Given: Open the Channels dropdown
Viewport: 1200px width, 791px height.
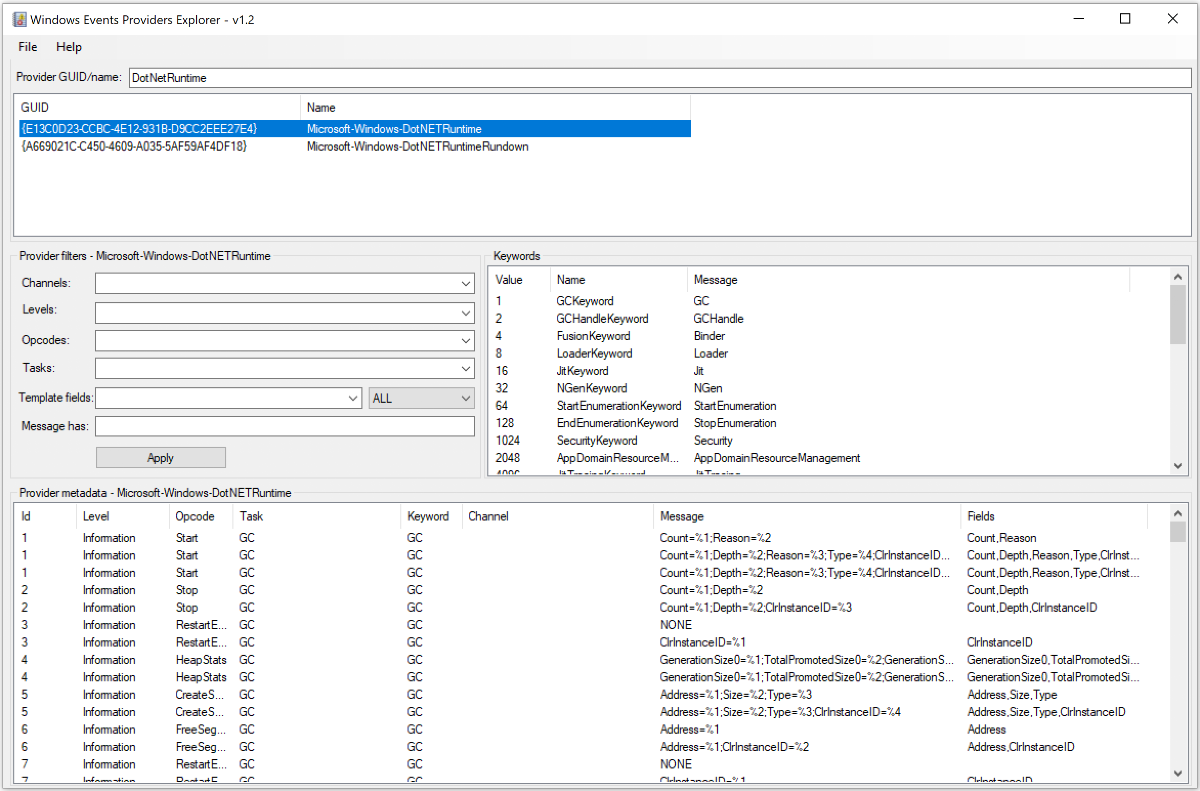Looking at the screenshot, I should (285, 284).
